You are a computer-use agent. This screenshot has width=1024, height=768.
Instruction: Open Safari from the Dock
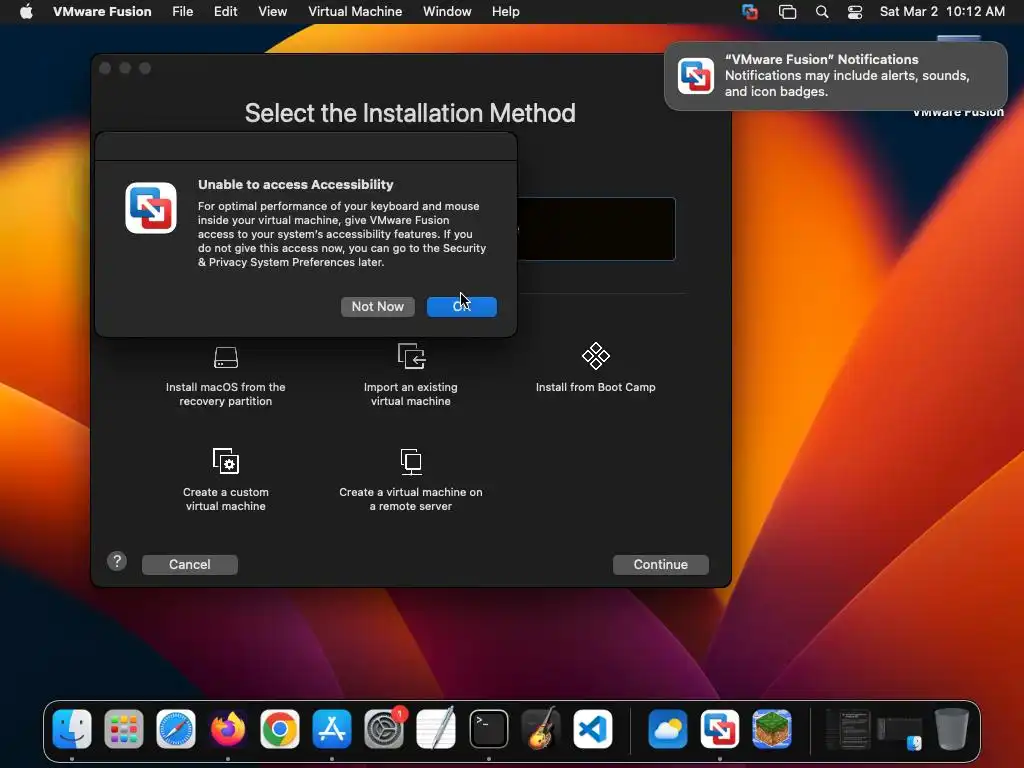[176, 728]
